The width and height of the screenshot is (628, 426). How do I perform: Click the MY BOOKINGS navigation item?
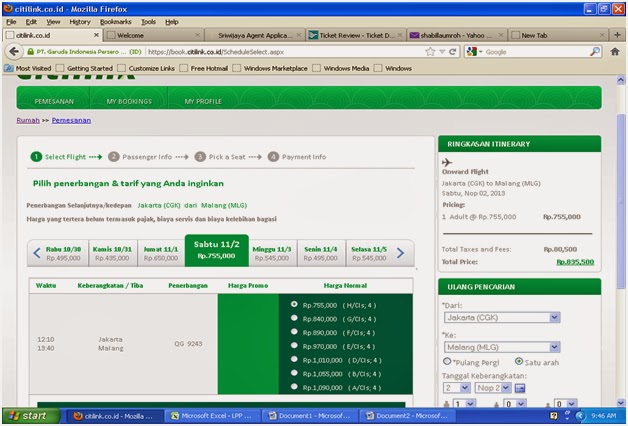pyautogui.click(x=129, y=101)
